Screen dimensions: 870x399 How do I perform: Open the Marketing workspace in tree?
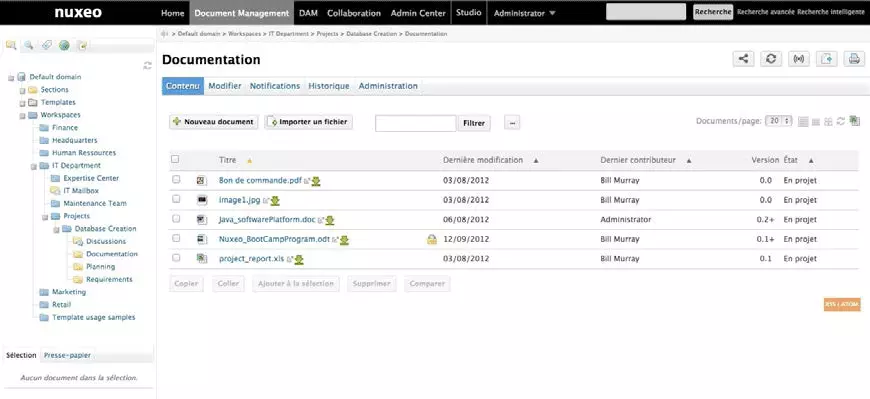pyautogui.click(x=69, y=292)
